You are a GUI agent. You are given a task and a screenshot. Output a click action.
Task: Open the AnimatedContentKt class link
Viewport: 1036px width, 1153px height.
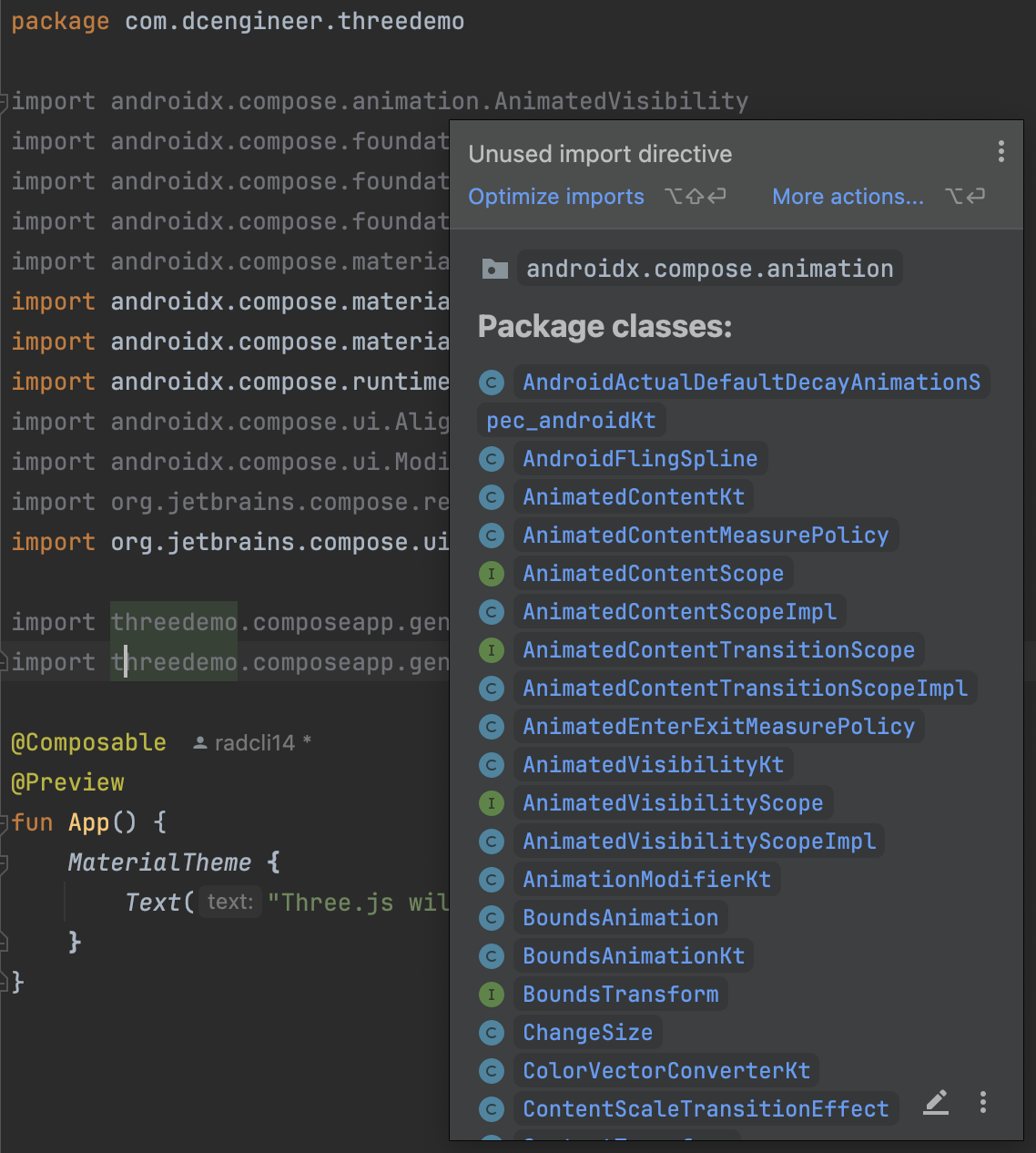click(x=634, y=497)
